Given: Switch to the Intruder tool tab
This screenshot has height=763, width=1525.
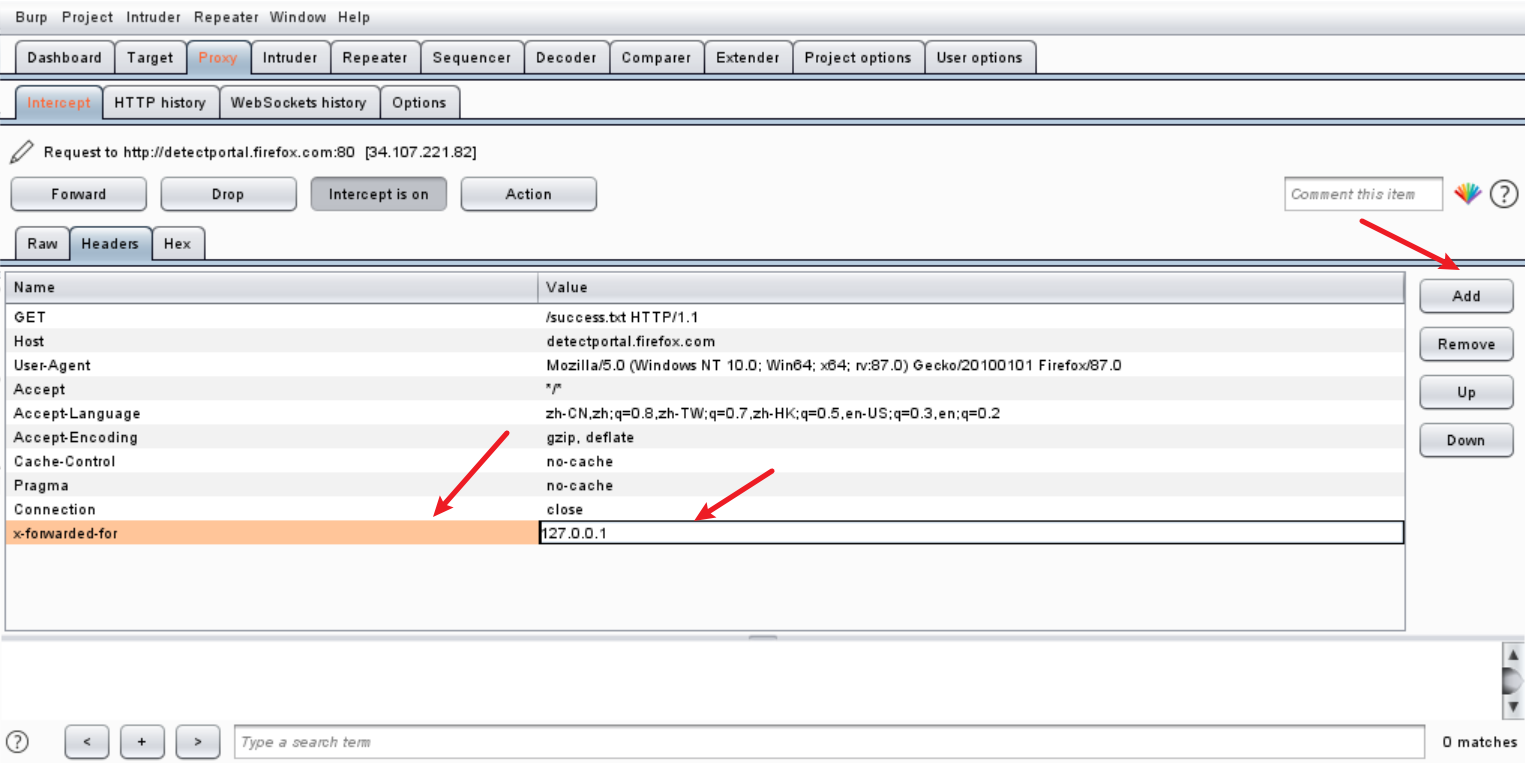Looking at the screenshot, I should [x=290, y=57].
